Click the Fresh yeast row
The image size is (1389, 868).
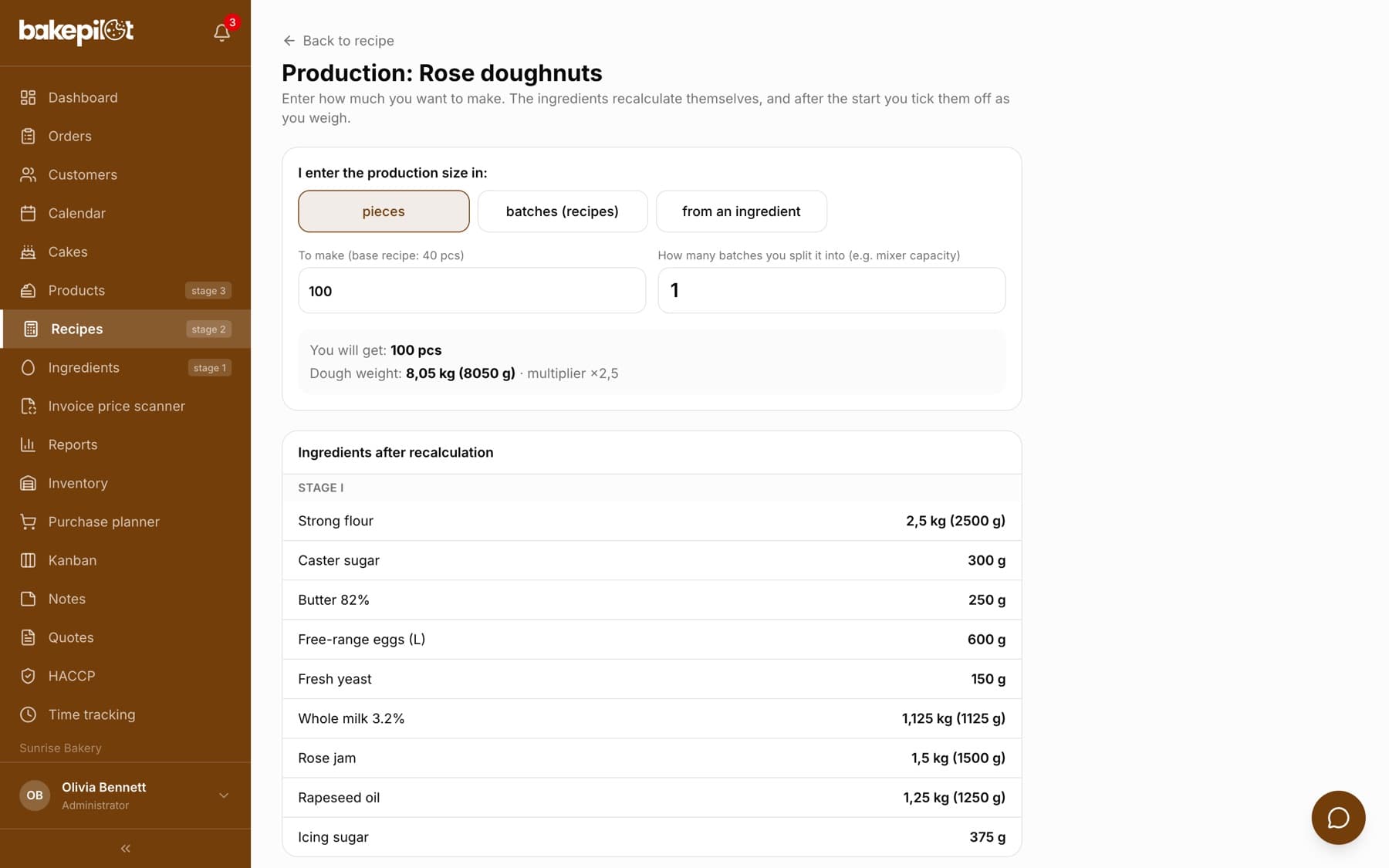(651, 679)
